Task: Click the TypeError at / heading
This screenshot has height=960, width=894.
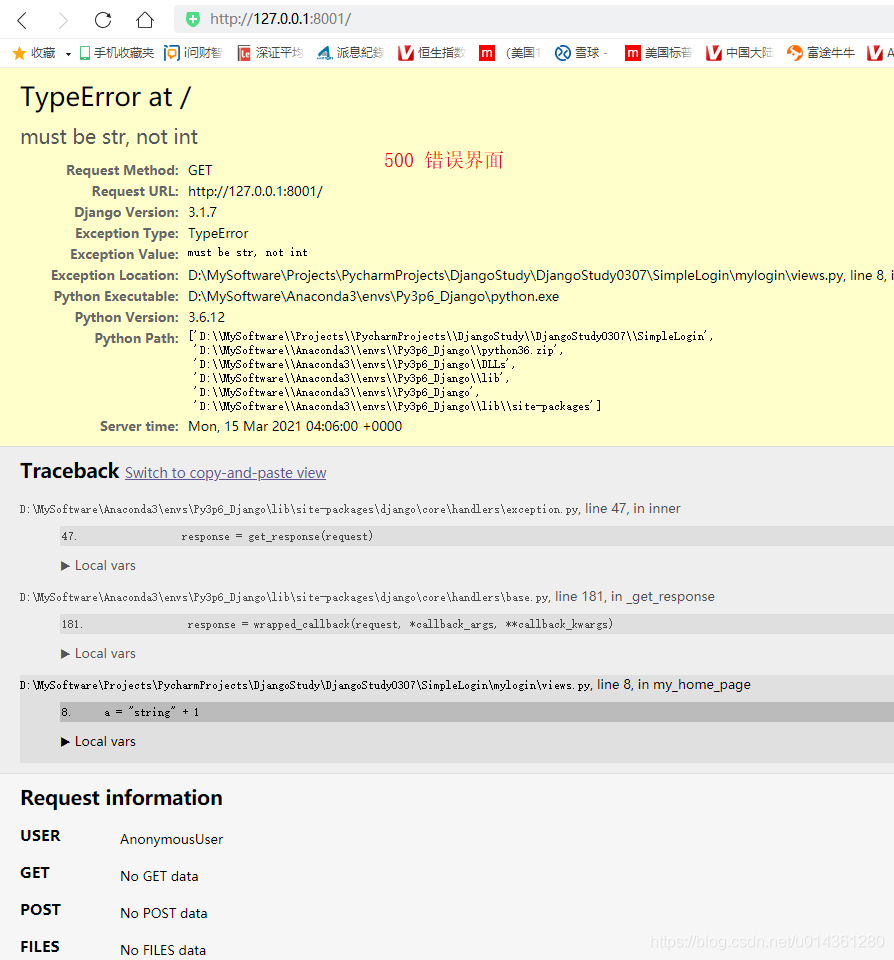Action: pos(105,97)
